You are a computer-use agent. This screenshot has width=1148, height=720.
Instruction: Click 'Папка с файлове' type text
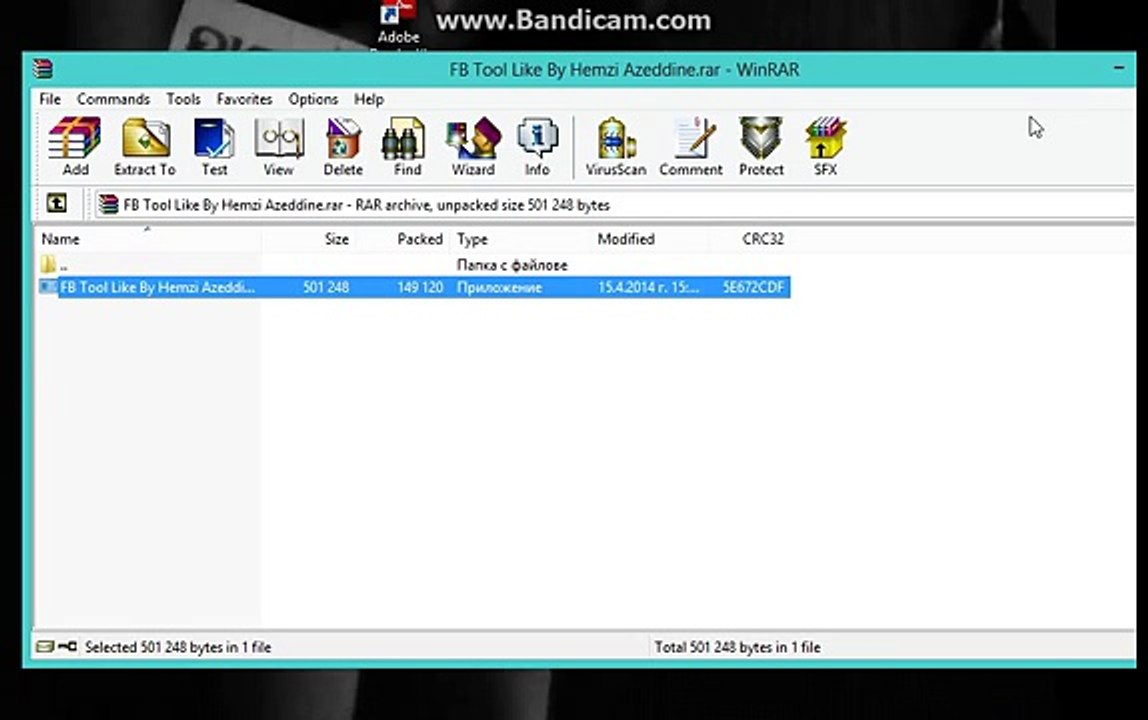click(x=512, y=264)
